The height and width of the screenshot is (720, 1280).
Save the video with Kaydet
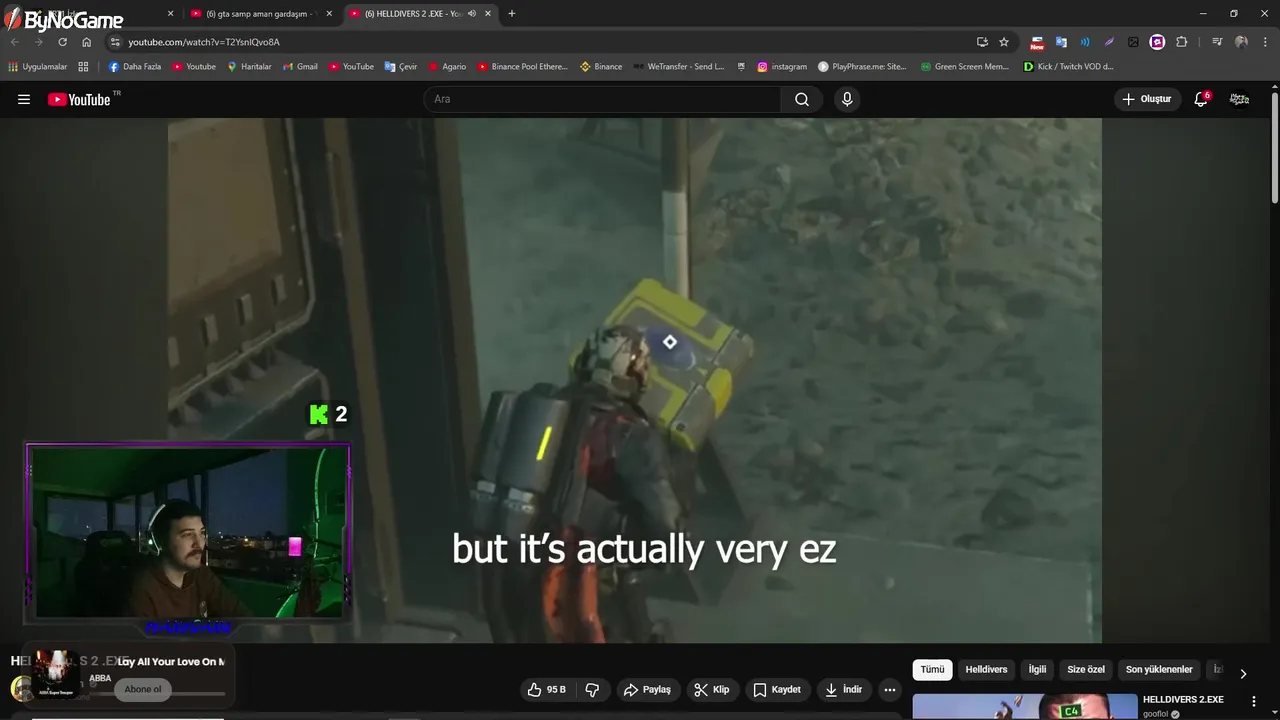point(777,690)
